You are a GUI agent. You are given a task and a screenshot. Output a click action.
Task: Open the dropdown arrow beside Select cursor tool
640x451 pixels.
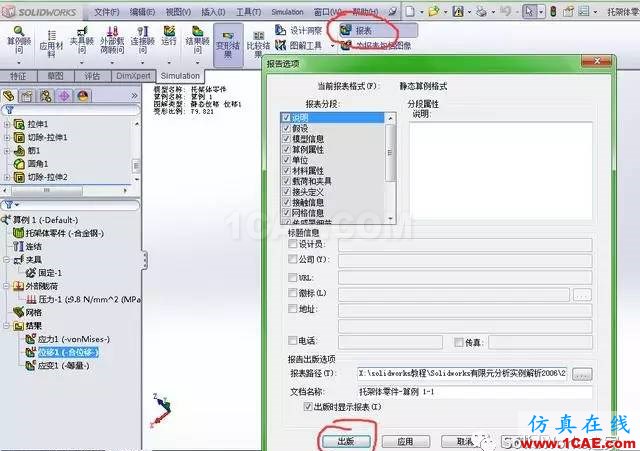pos(541,12)
